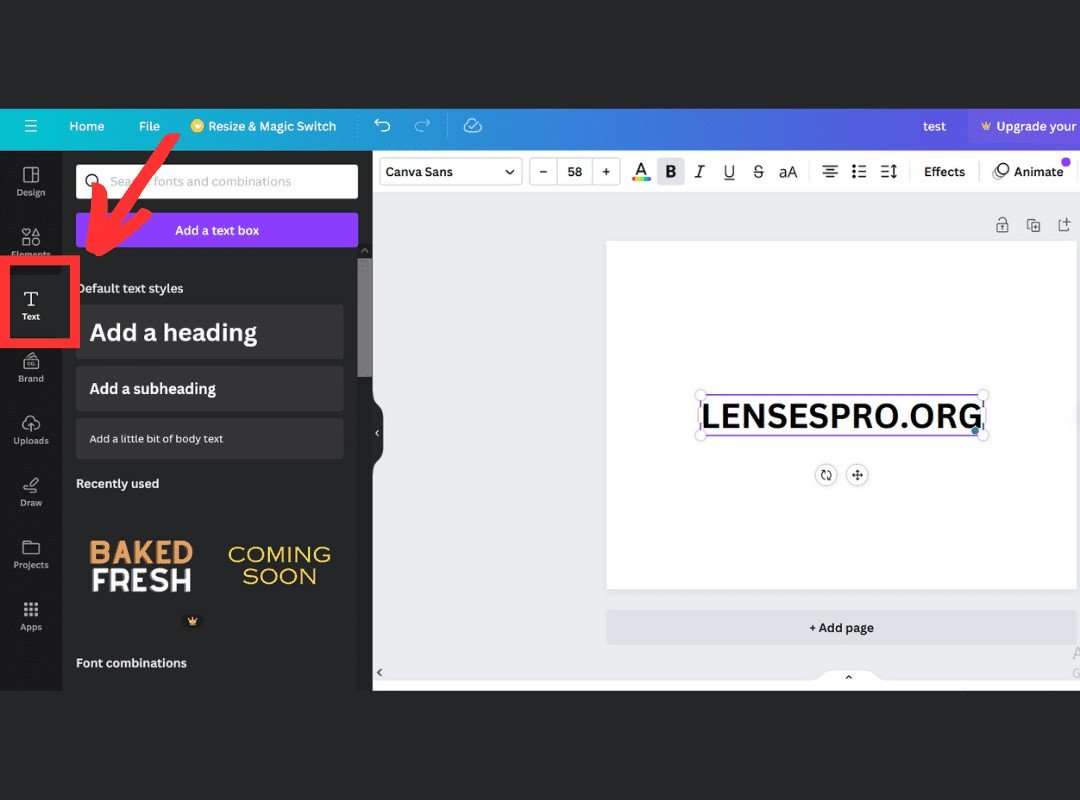The width and height of the screenshot is (1080, 800).
Task: Click the move handle below the text
Action: coord(857,475)
